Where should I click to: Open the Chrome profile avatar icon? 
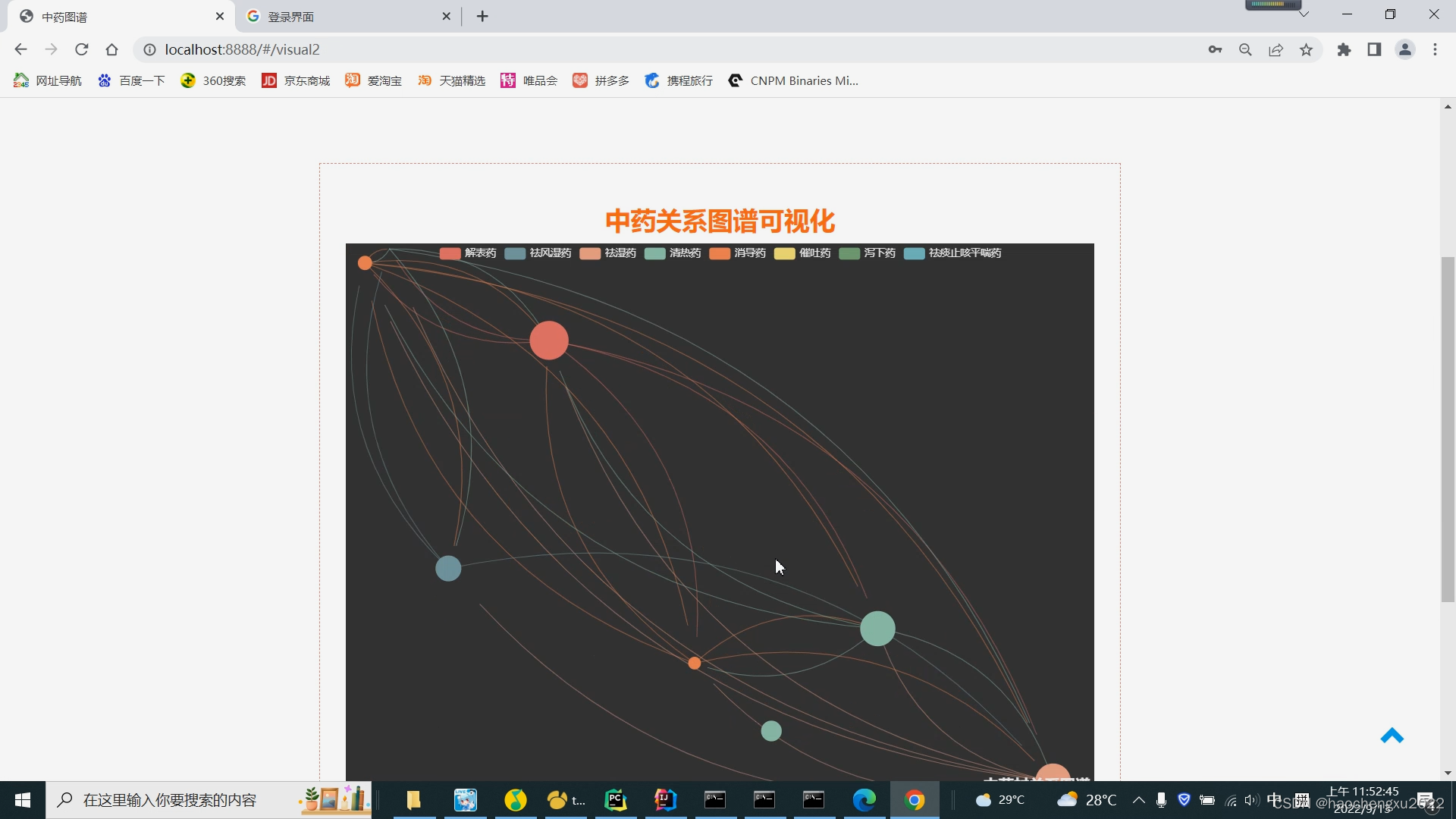point(1405,49)
